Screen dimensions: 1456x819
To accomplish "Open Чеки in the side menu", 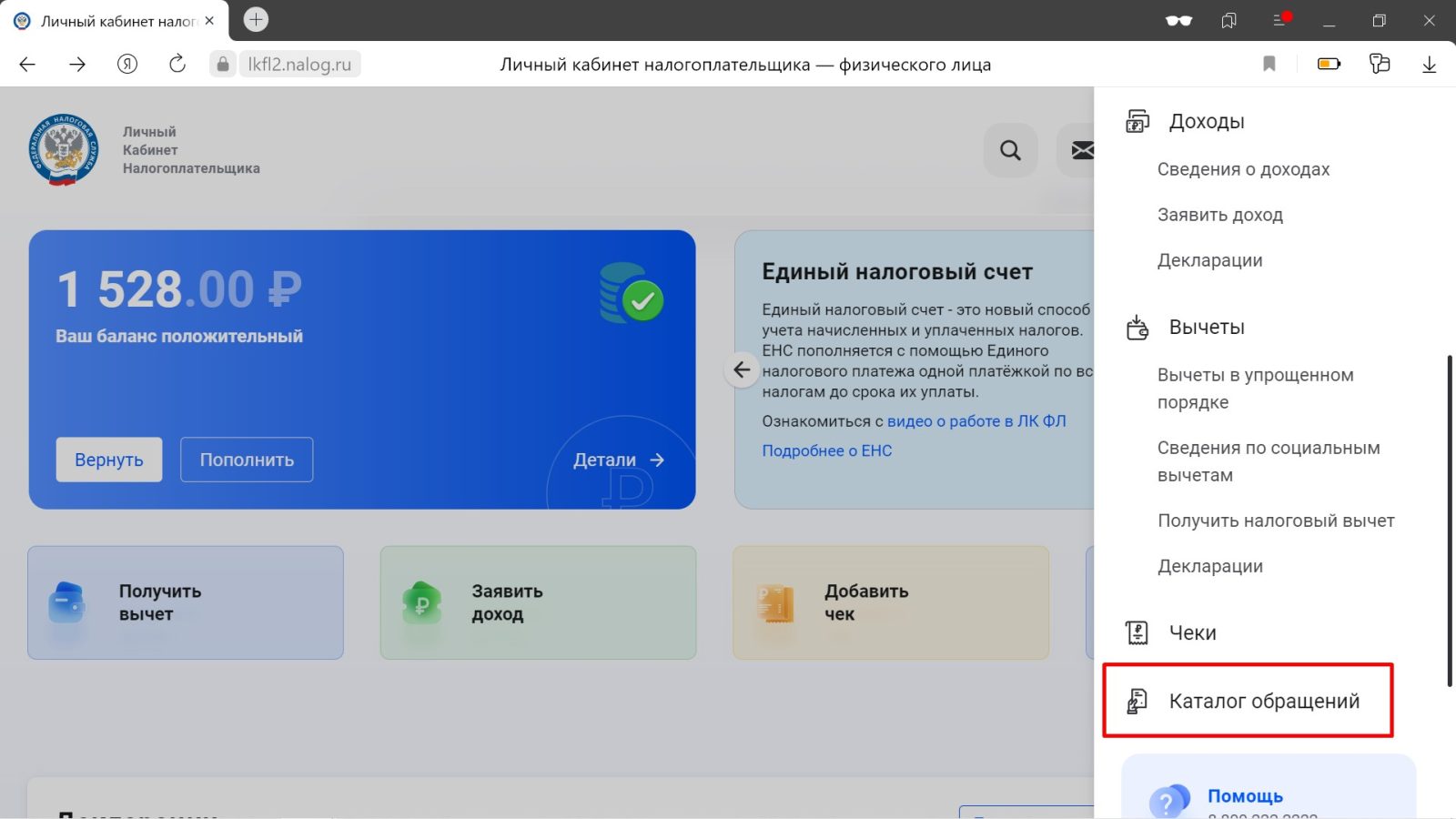I will point(1192,632).
